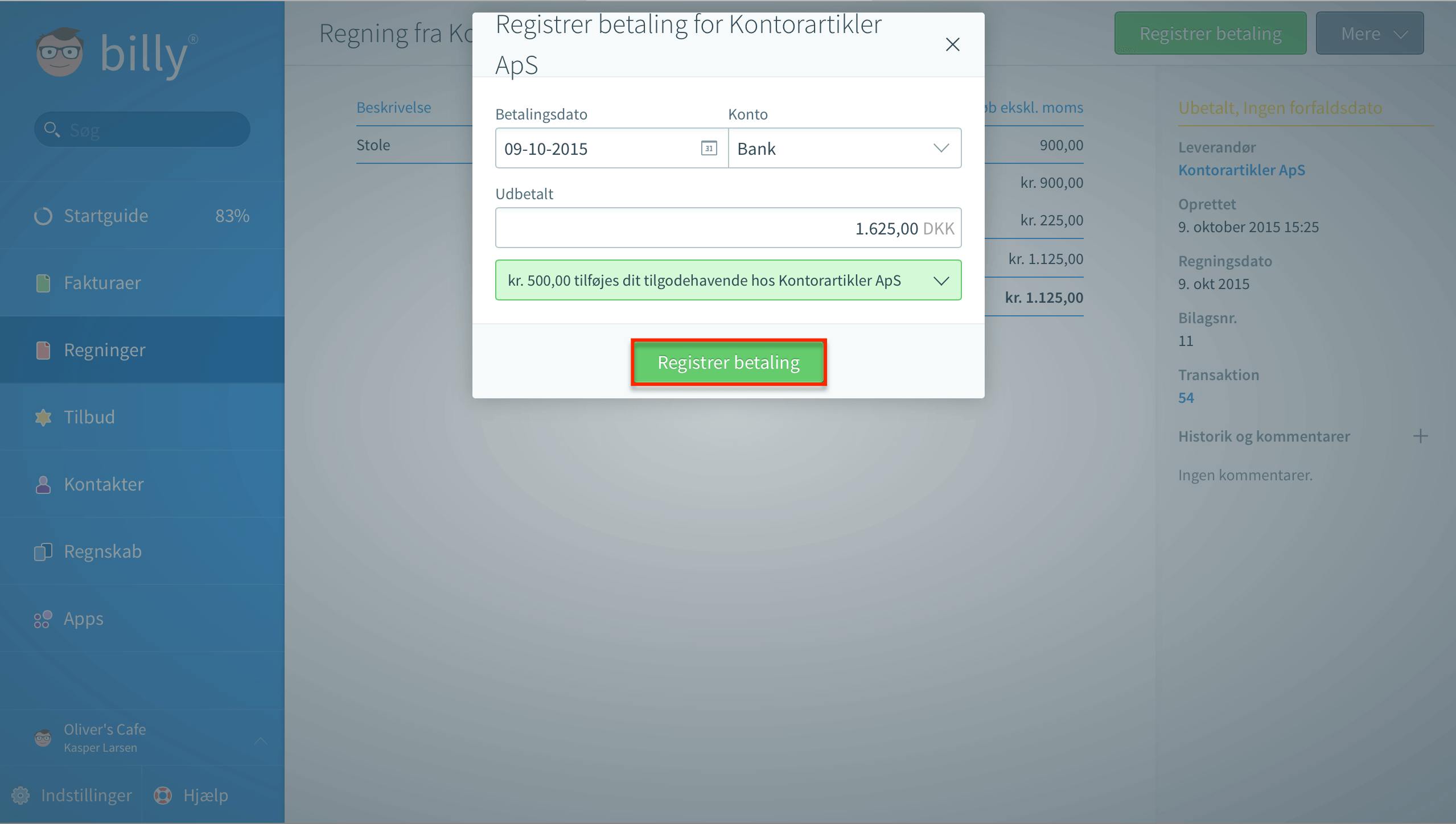Viewport: 1456px width, 824px height.
Task: Click the Kontakter person icon
Action: pyautogui.click(x=43, y=484)
